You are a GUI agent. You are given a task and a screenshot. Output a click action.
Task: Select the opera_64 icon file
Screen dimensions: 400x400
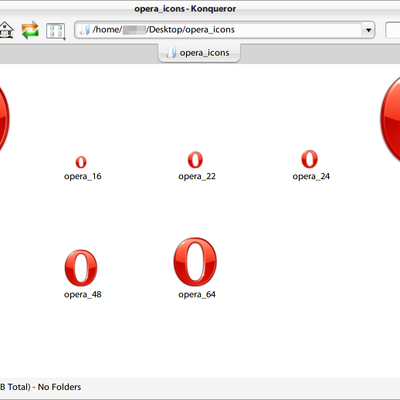pyautogui.click(x=195, y=262)
